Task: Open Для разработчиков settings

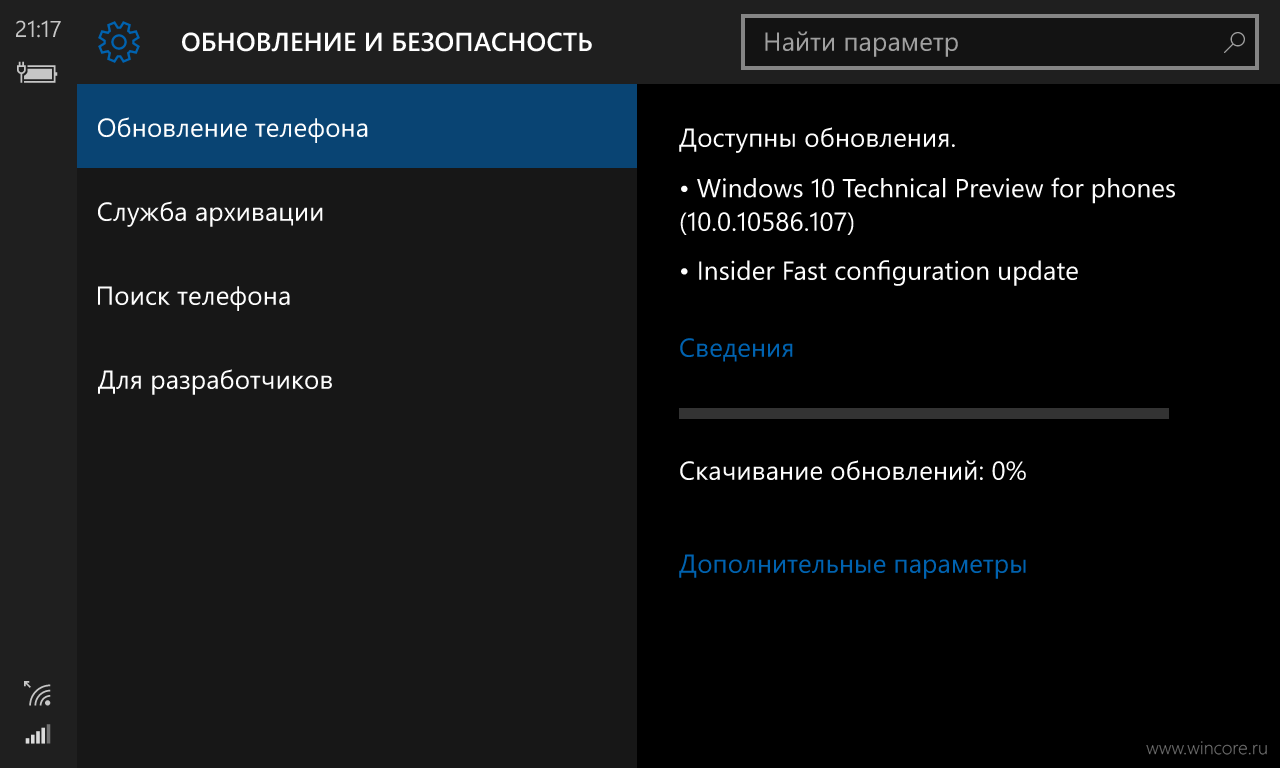Action: 357,380
